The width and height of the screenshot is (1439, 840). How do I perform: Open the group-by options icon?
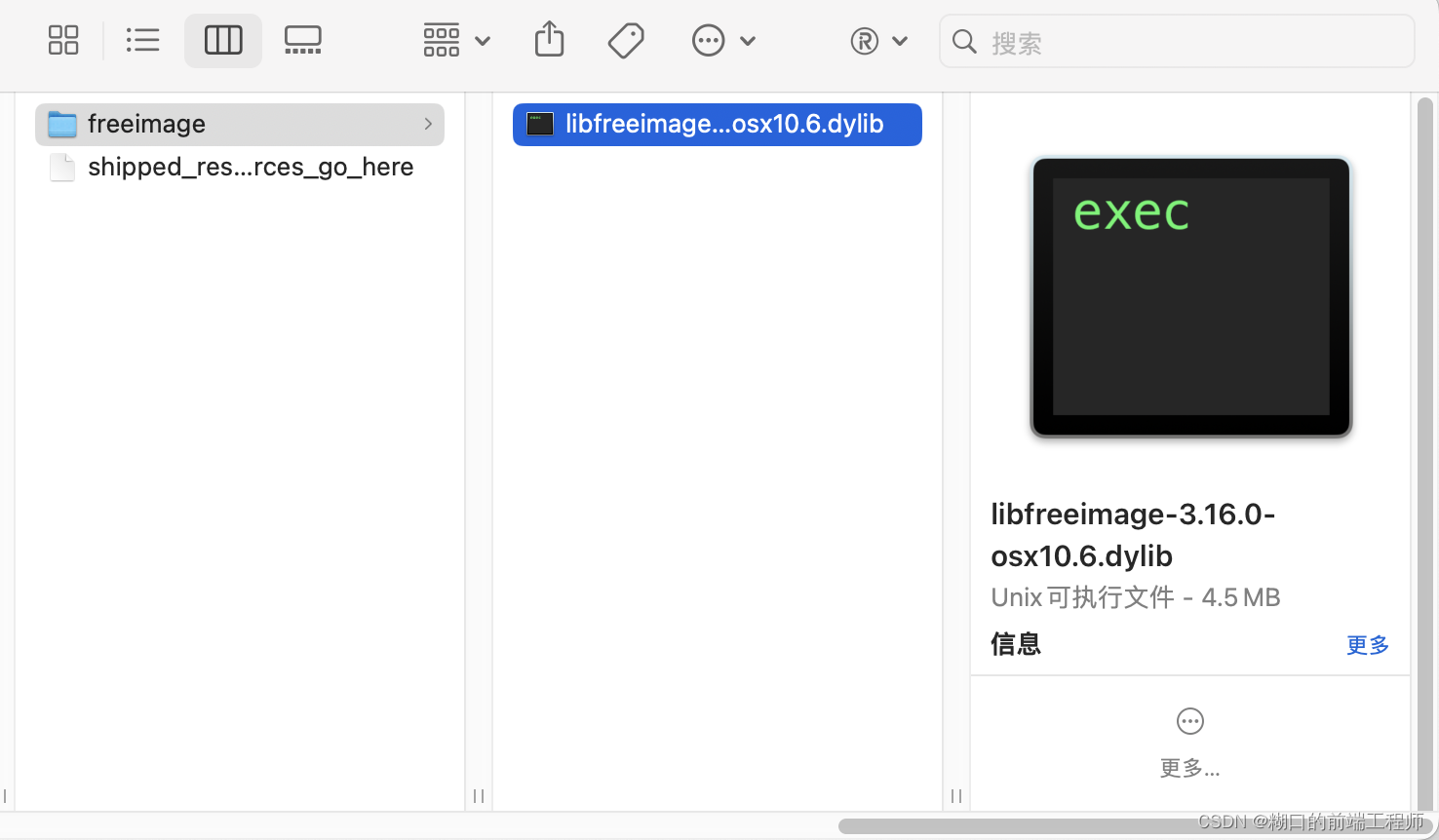tap(442, 41)
